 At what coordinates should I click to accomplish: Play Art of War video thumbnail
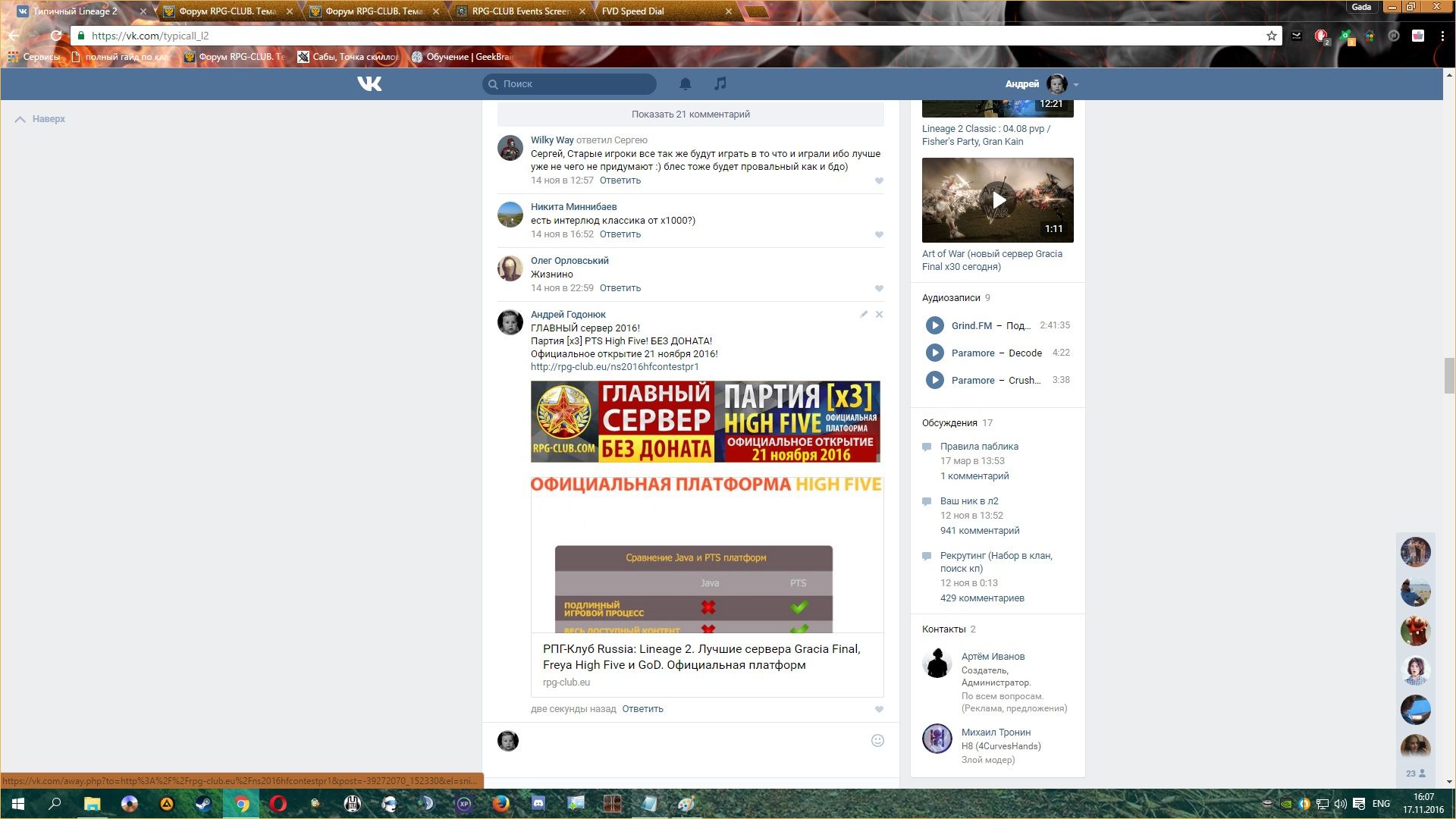(x=998, y=200)
